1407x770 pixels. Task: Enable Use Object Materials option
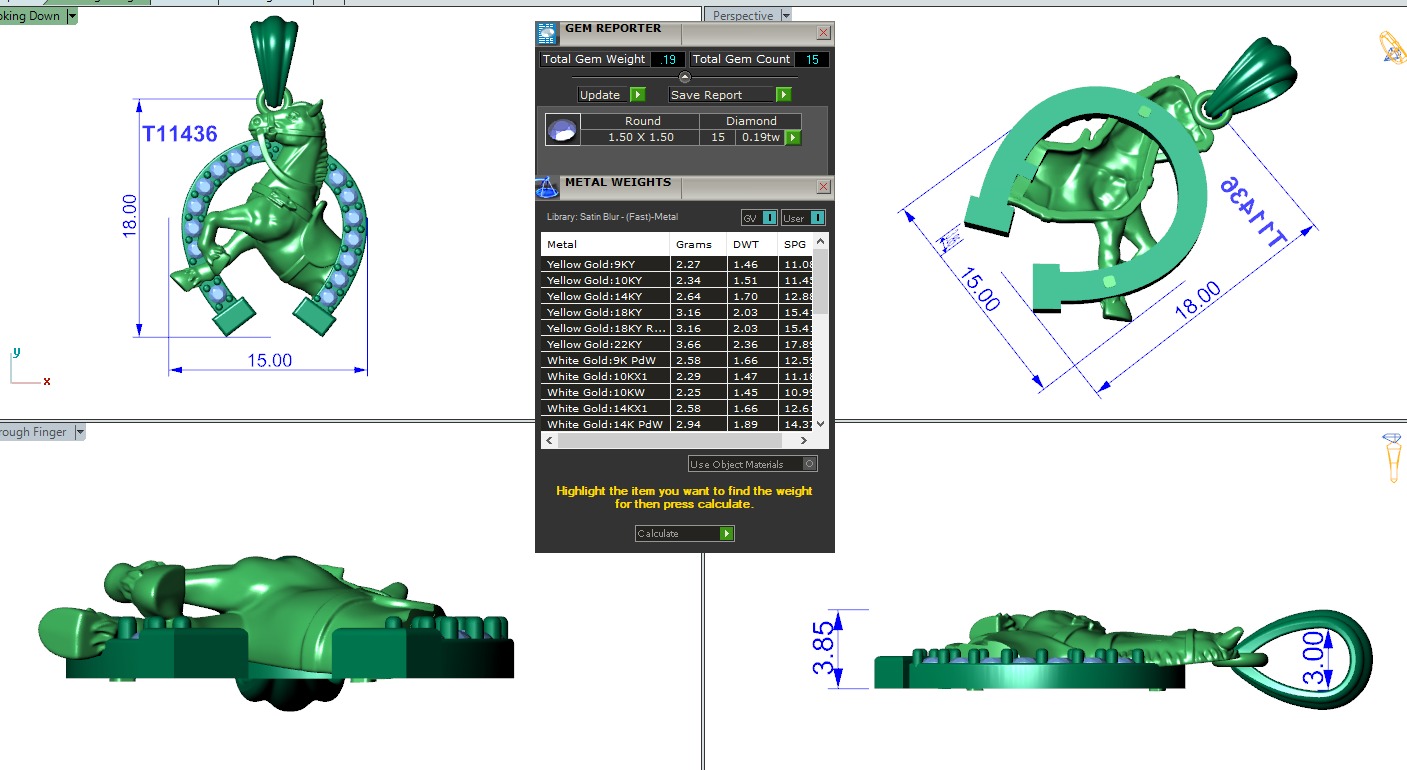[810, 464]
